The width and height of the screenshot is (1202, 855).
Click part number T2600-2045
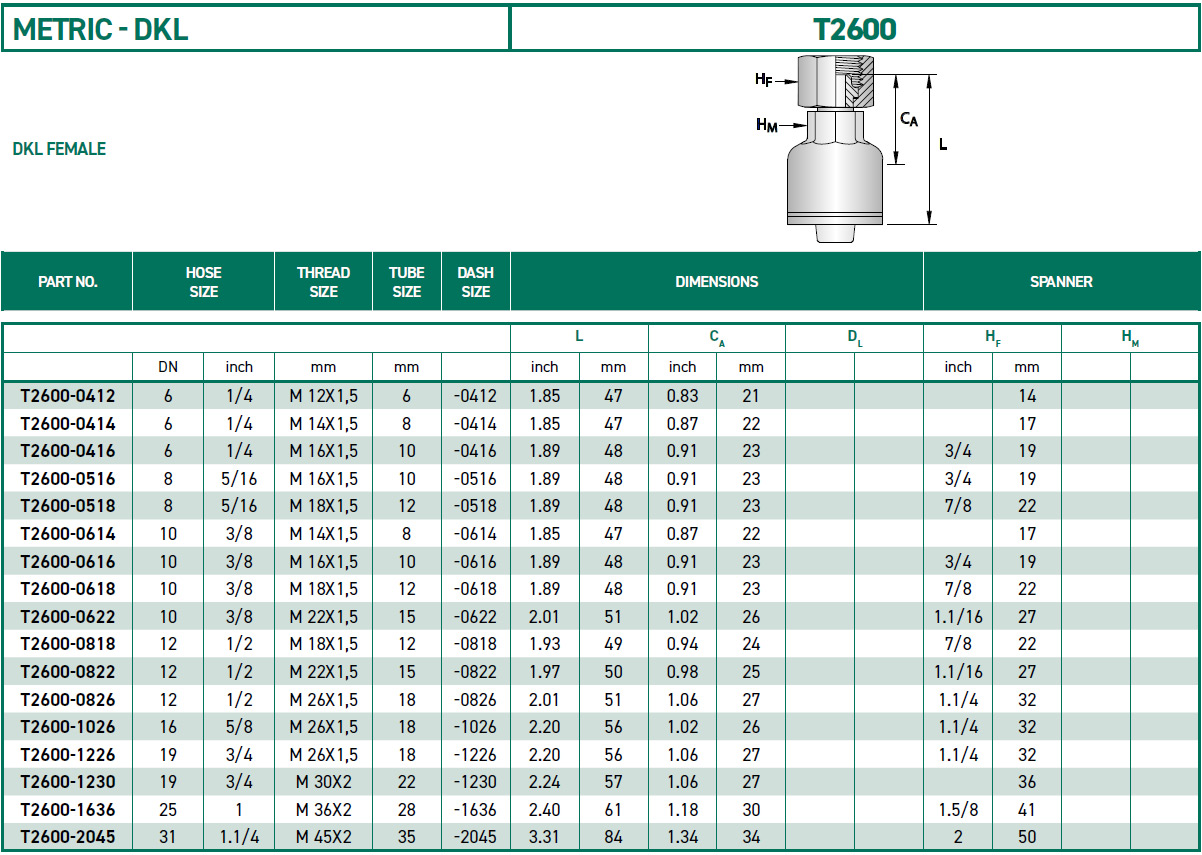pyautogui.click(x=67, y=837)
